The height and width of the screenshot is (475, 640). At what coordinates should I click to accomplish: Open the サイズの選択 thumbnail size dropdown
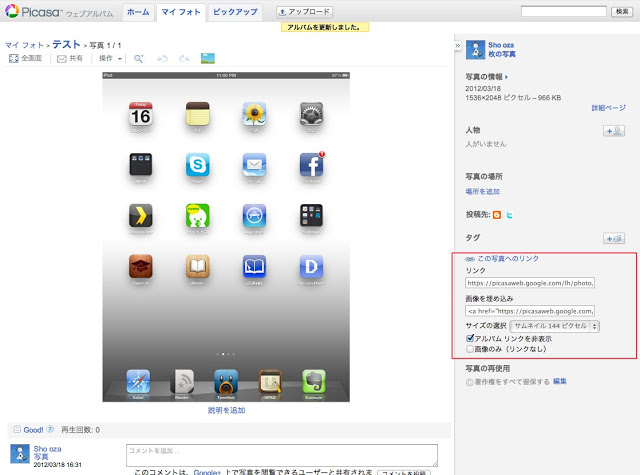pyautogui.click(x=554, y=326)
